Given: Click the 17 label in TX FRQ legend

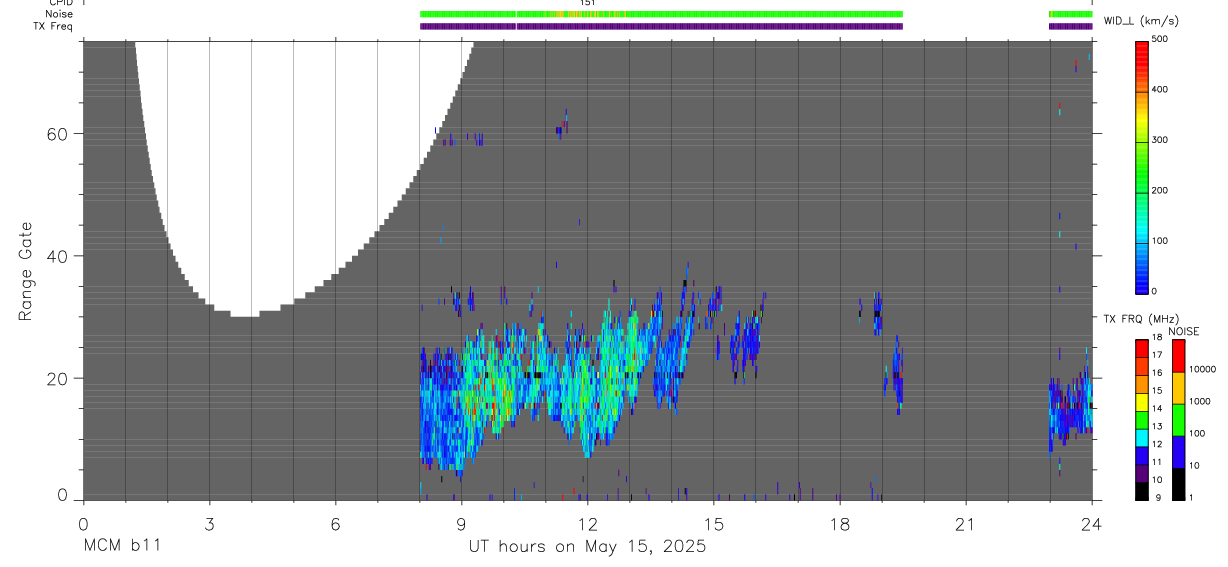Looking at the screenshot, I should pyautogui.click(x=1156, y=355).
